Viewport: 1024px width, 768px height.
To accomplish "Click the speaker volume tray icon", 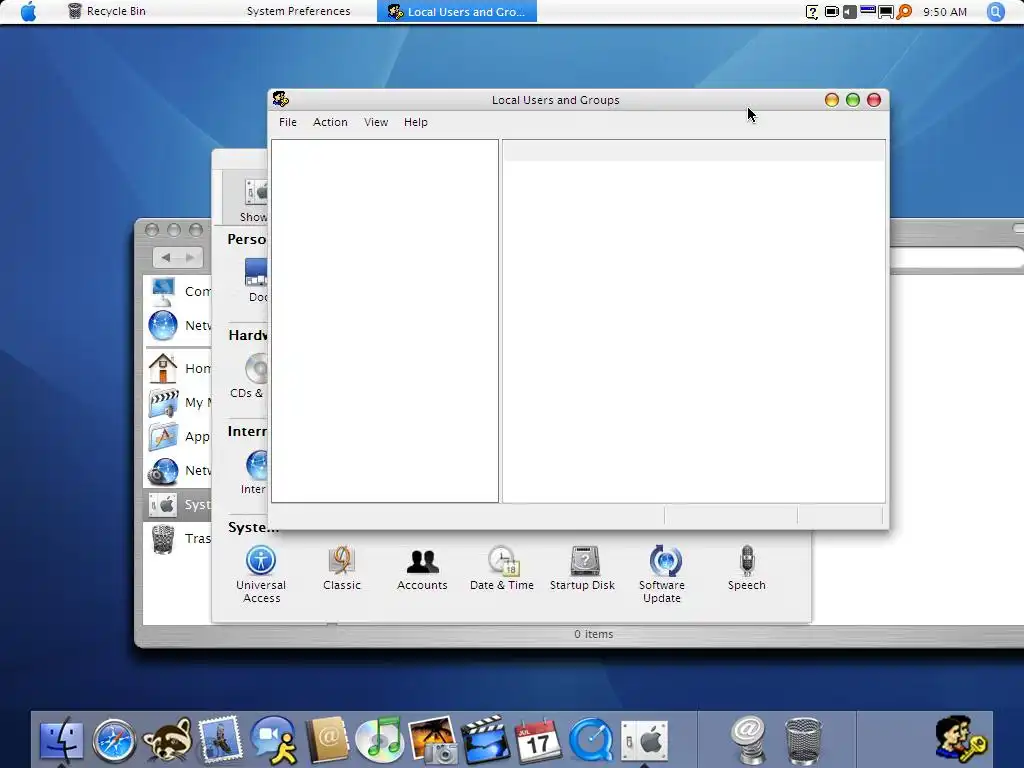I will [x=850, y=12].
